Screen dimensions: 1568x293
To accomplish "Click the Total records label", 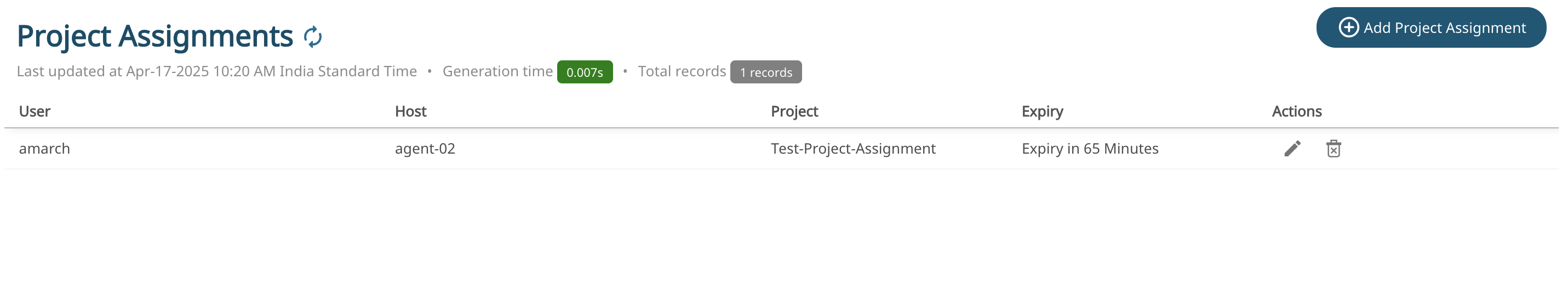I will 682,71.
